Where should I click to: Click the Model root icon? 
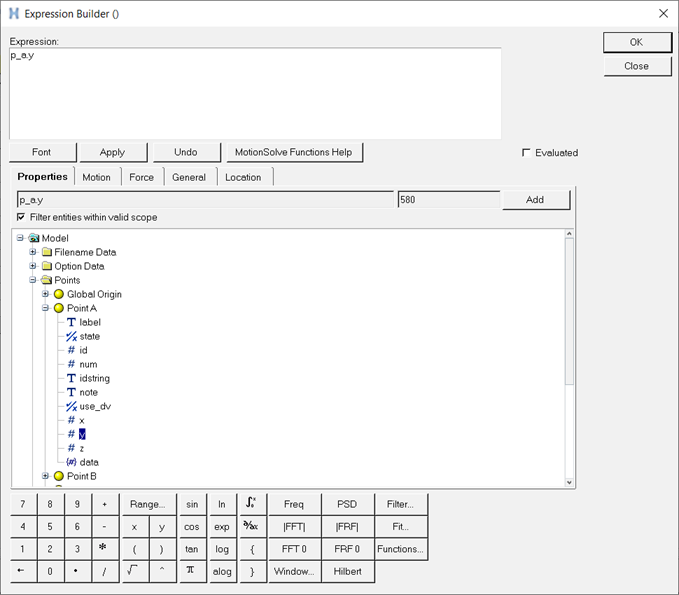click(x=34, y=238)
